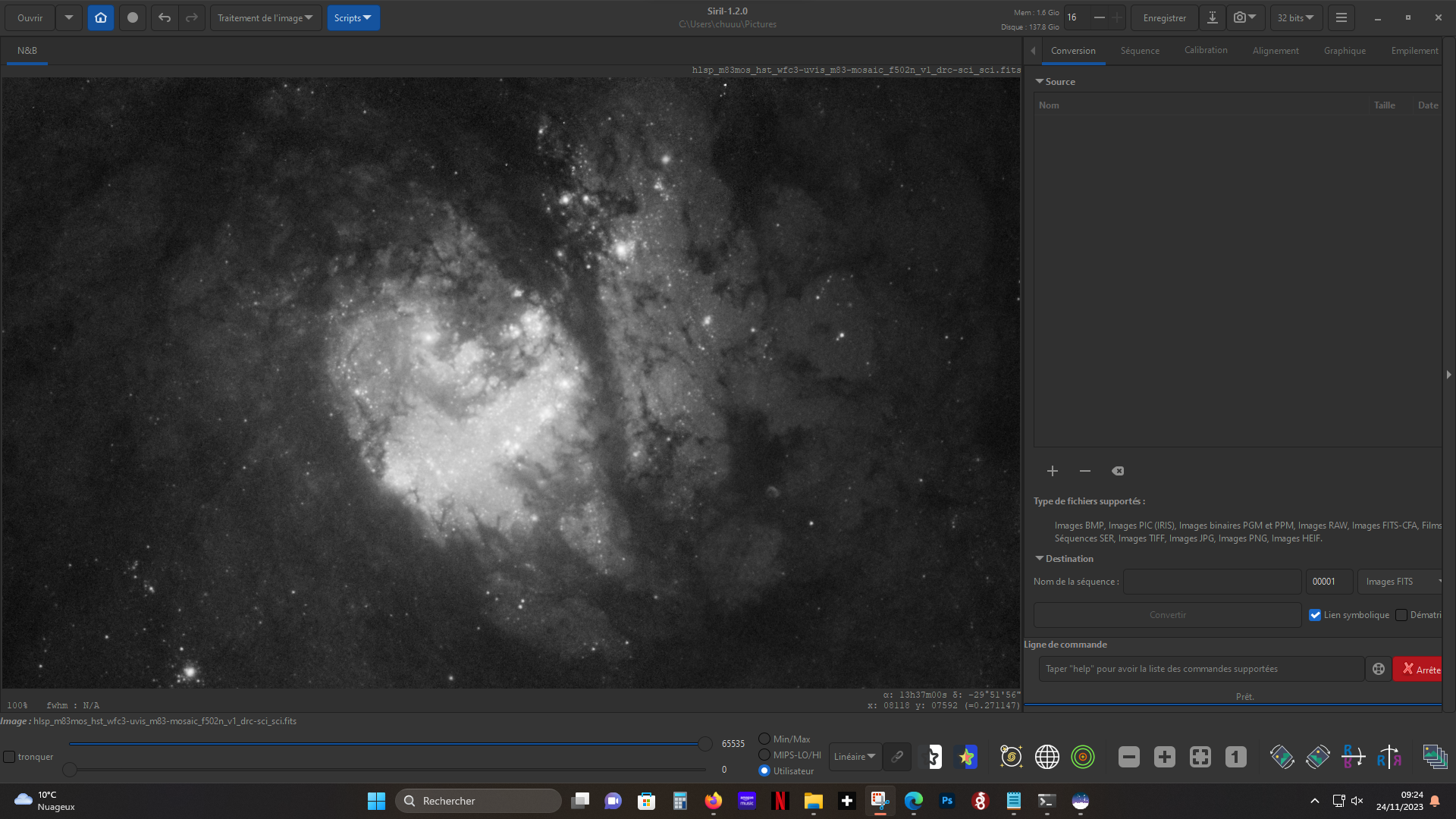1456x819 pixels.
Task: Click the command help lifebuoy icon
Action: 1379,669
